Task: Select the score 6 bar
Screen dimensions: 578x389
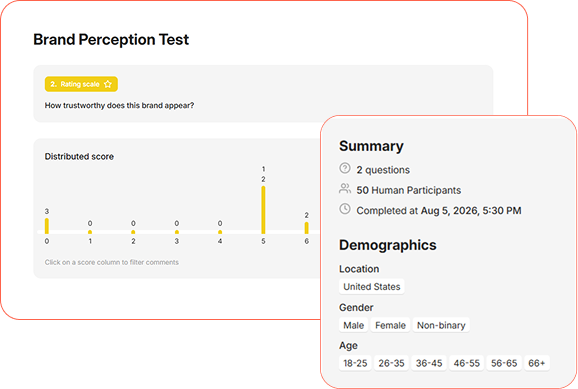Action: point(306,228)
